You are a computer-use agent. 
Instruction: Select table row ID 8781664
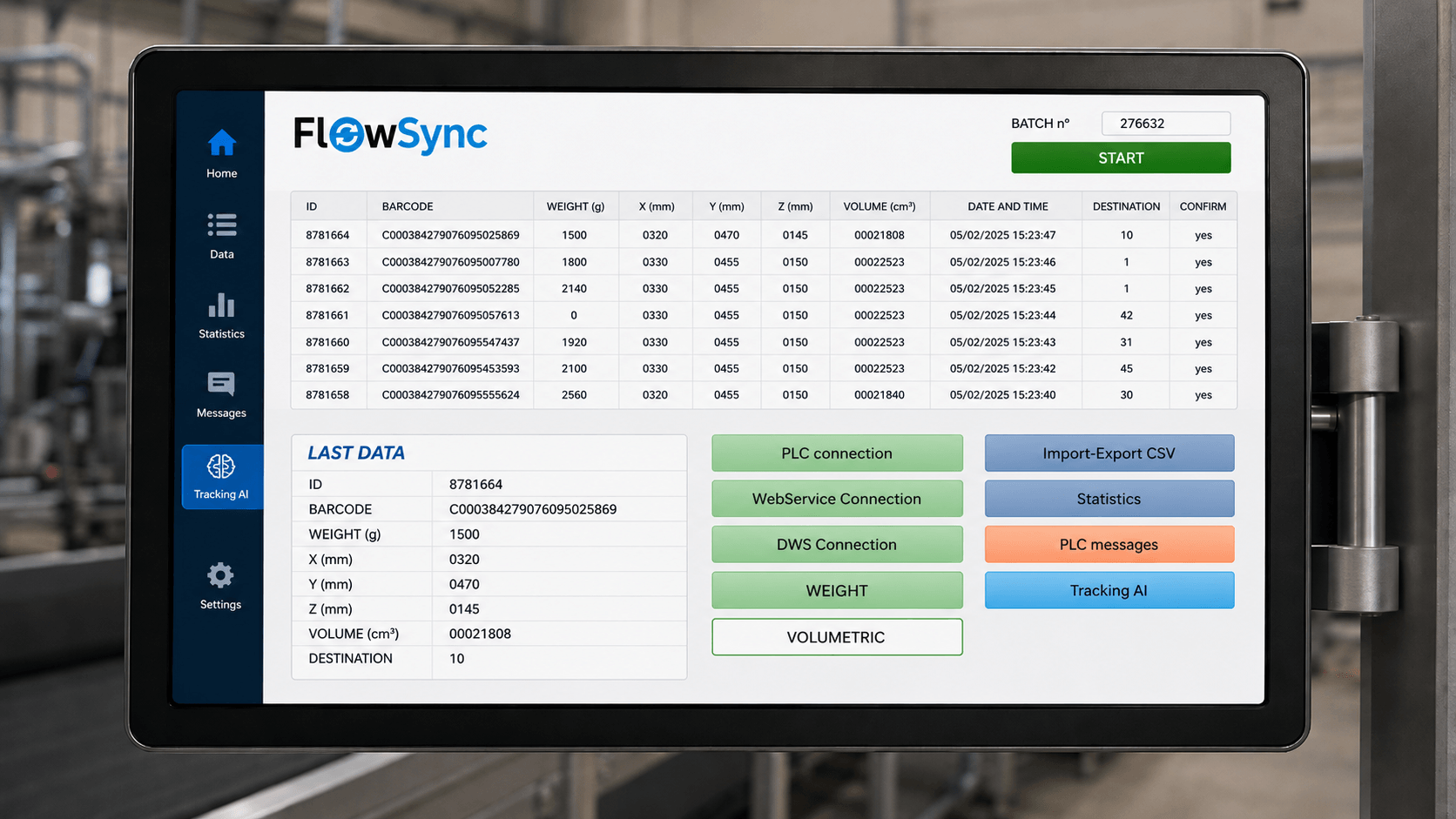click(x=764, y=235)
